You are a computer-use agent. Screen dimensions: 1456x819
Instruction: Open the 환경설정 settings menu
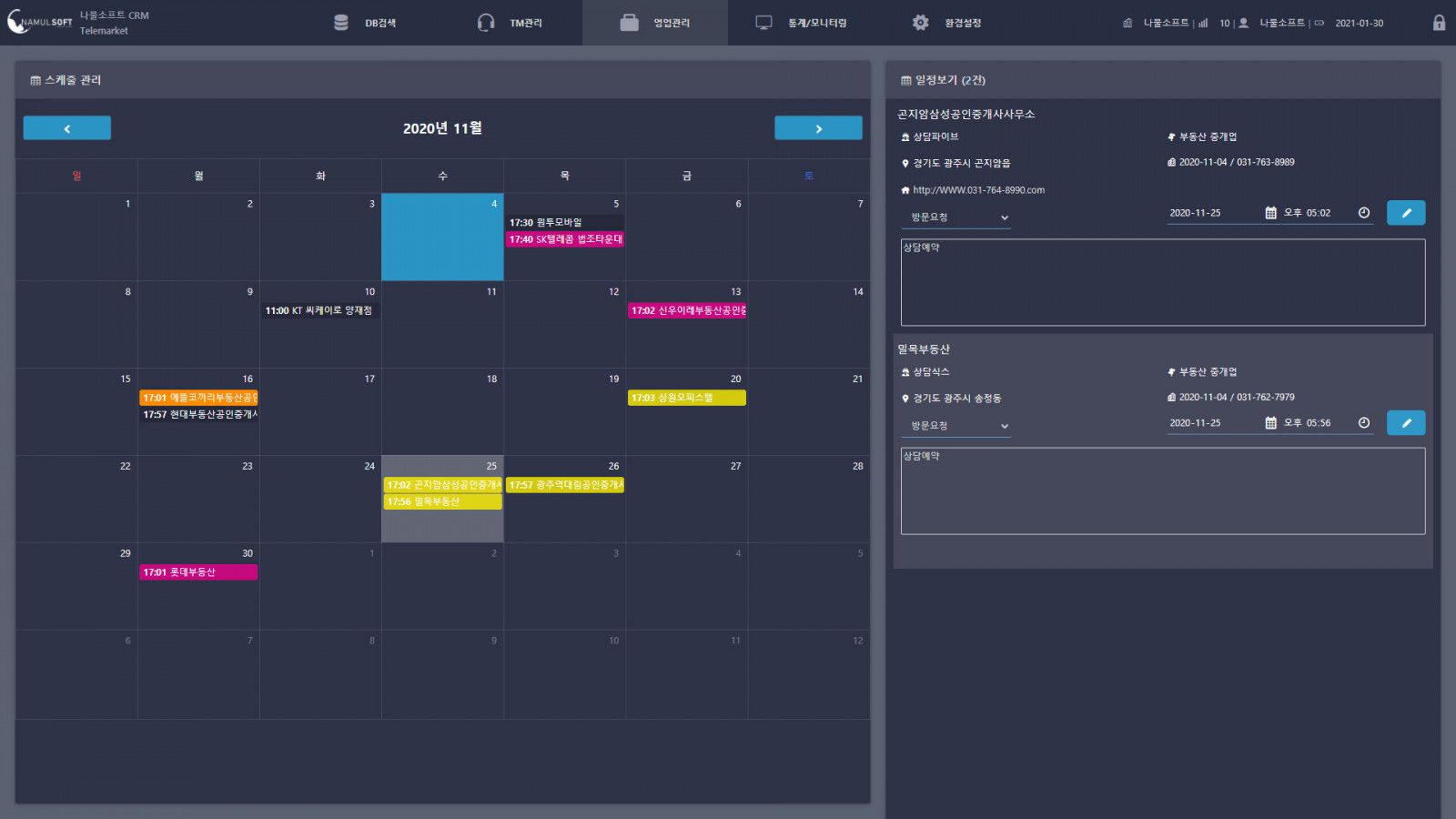pyautogui.click(x=947, y=23)
